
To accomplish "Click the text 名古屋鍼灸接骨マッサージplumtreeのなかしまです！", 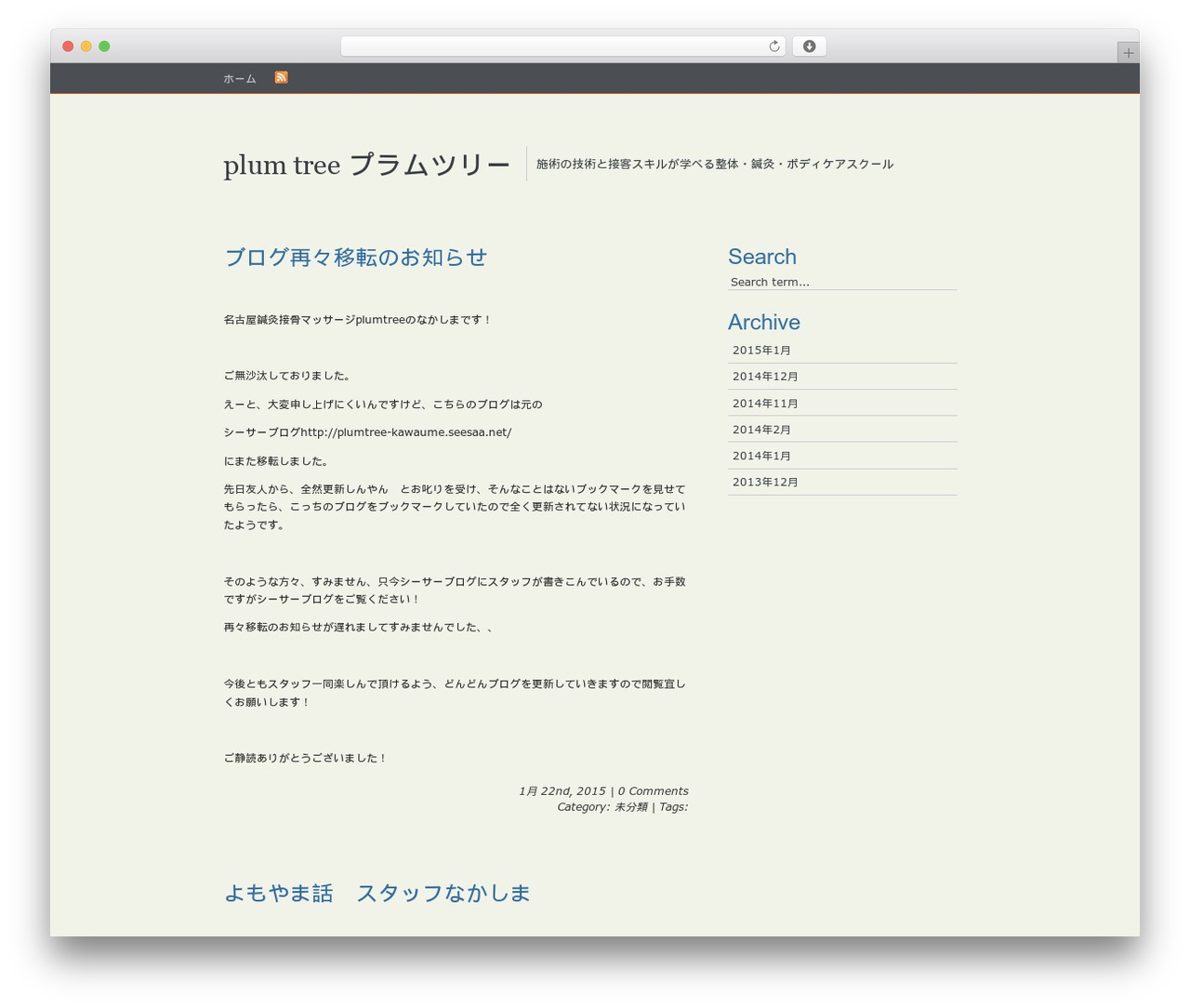I will point(357,320).
